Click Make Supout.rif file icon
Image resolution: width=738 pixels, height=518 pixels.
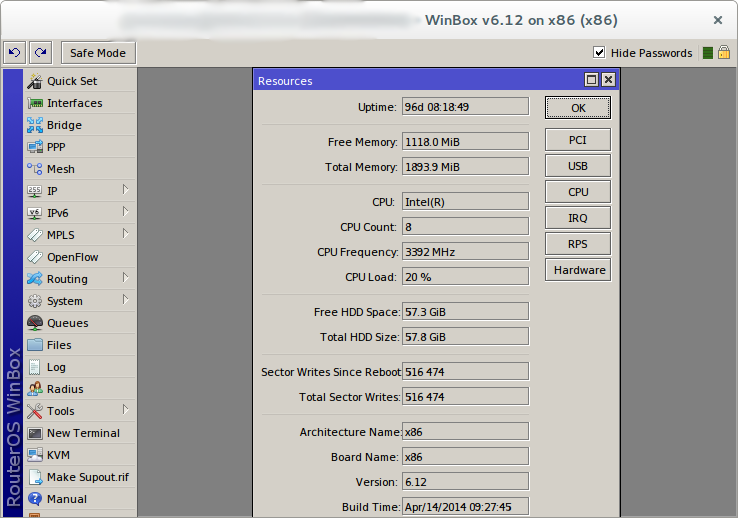(x=35, y=477)
